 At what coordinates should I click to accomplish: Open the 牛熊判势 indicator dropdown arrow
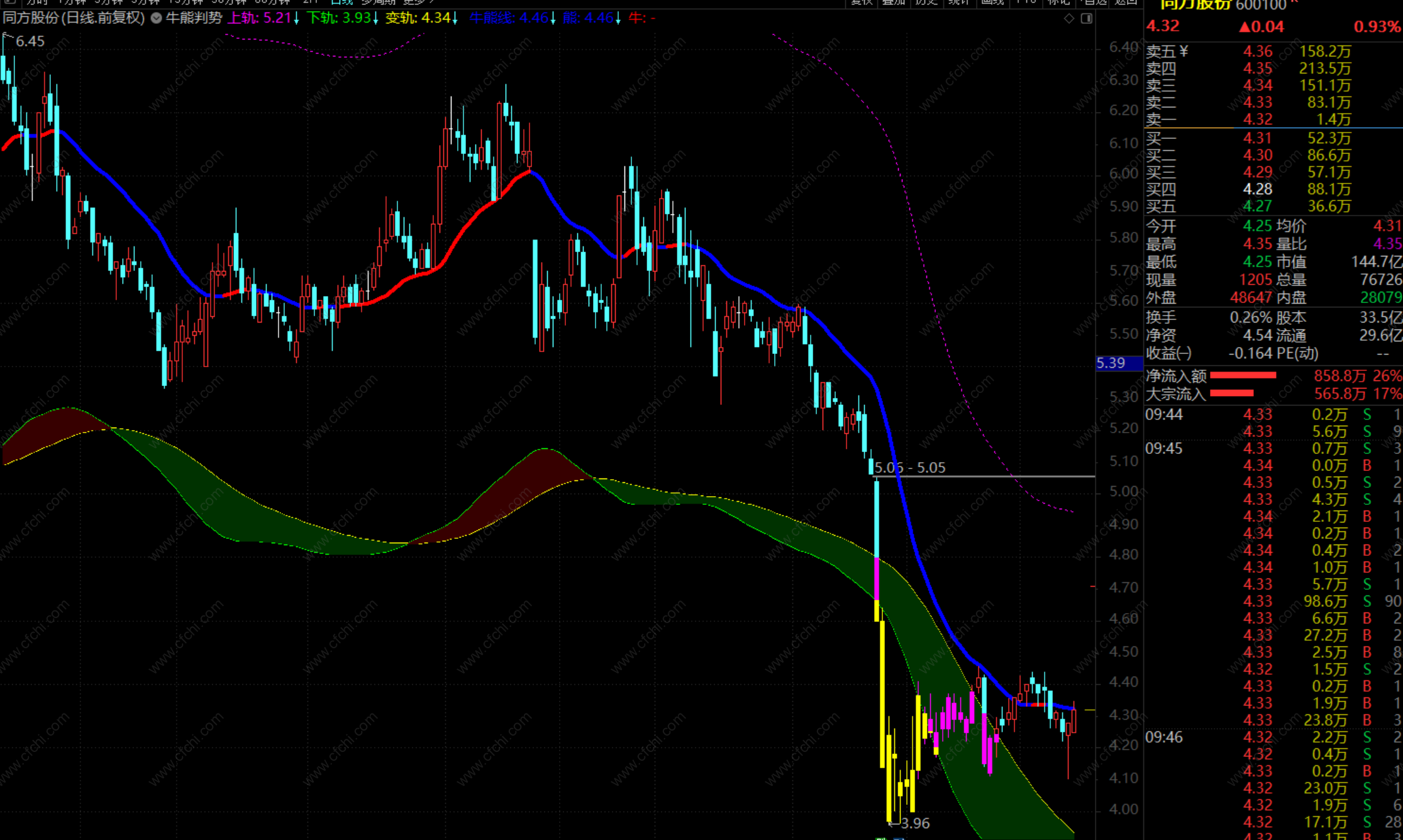pyautogui.click(x=156, y=18)
